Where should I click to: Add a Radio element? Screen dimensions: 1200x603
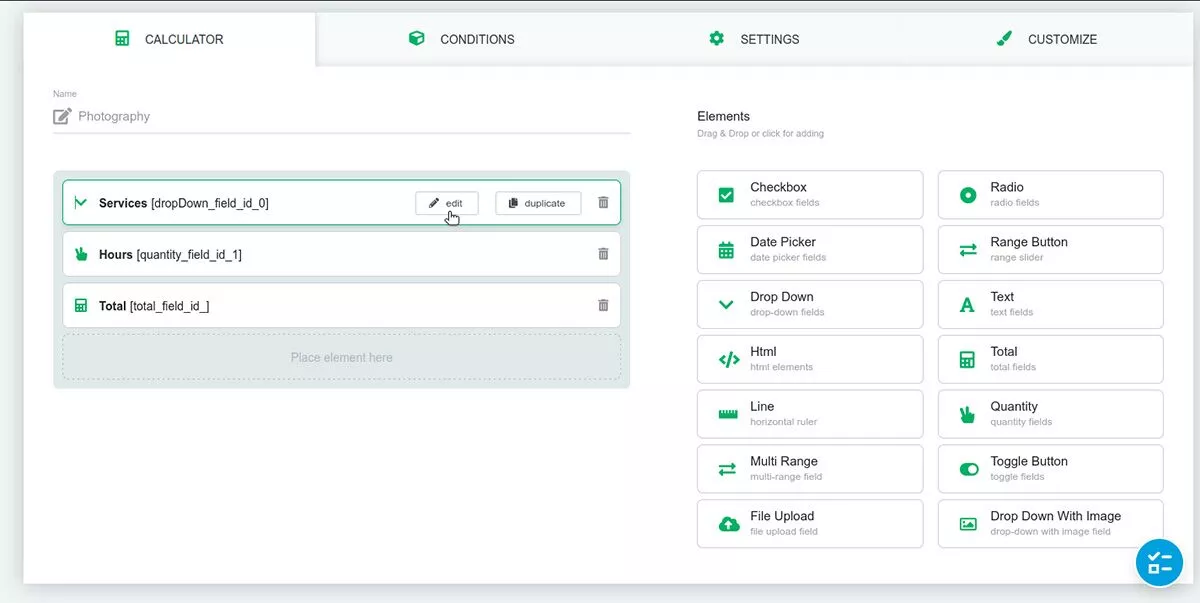[x=1050, y=194]
